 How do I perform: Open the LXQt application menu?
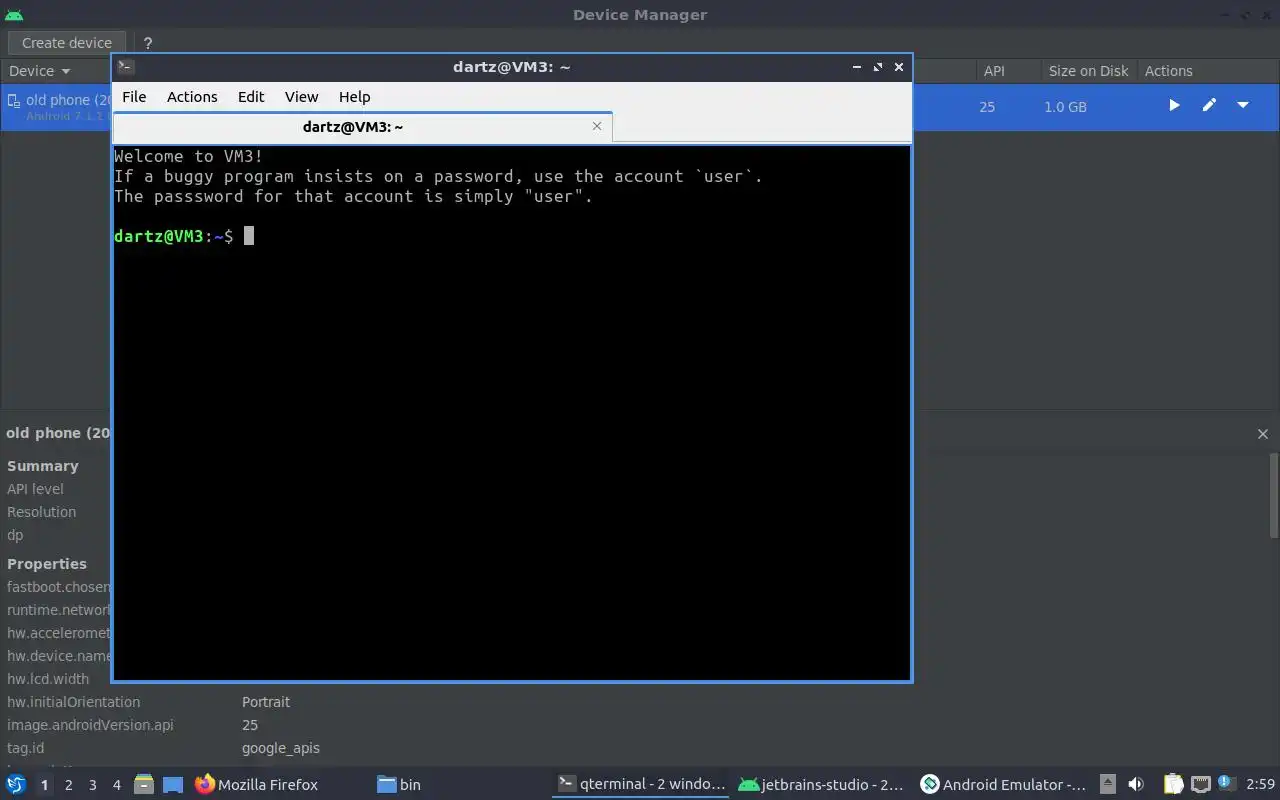click(x=15, y=784)
